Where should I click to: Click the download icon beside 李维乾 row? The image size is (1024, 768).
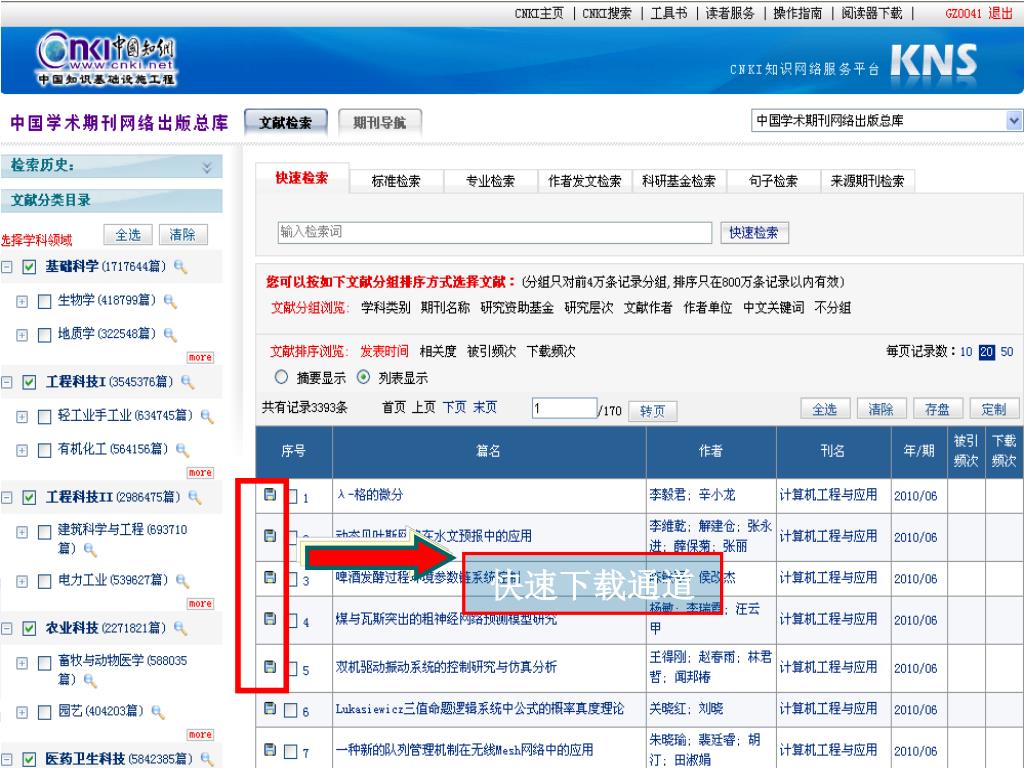coord(270,536)
